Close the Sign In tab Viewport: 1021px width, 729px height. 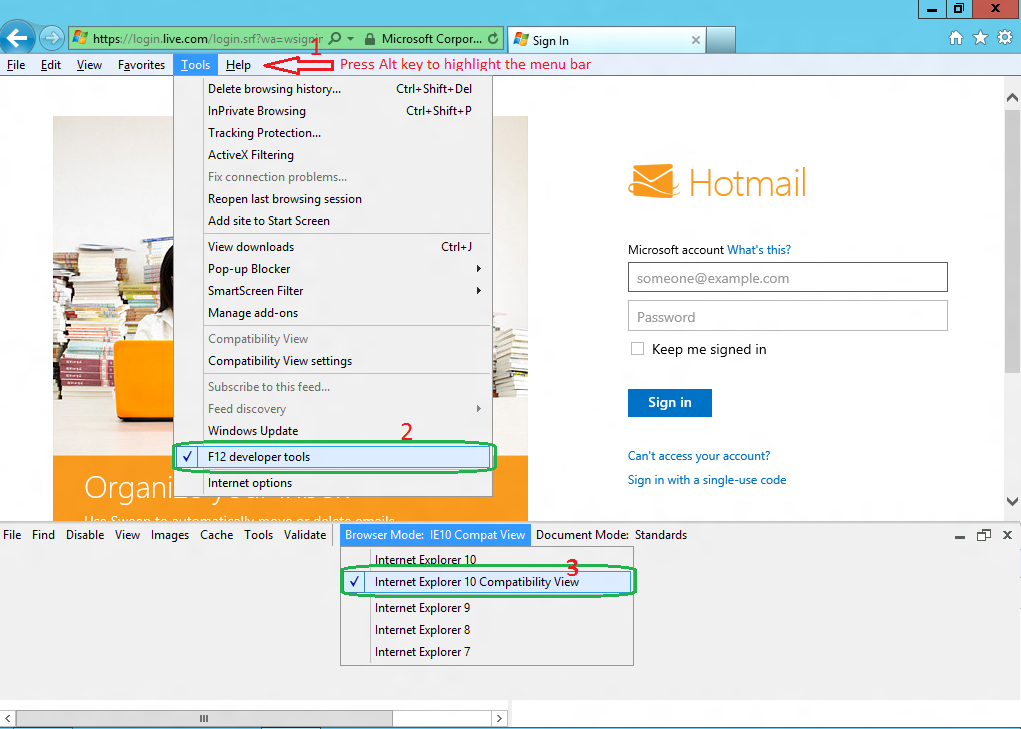[695, 40]
